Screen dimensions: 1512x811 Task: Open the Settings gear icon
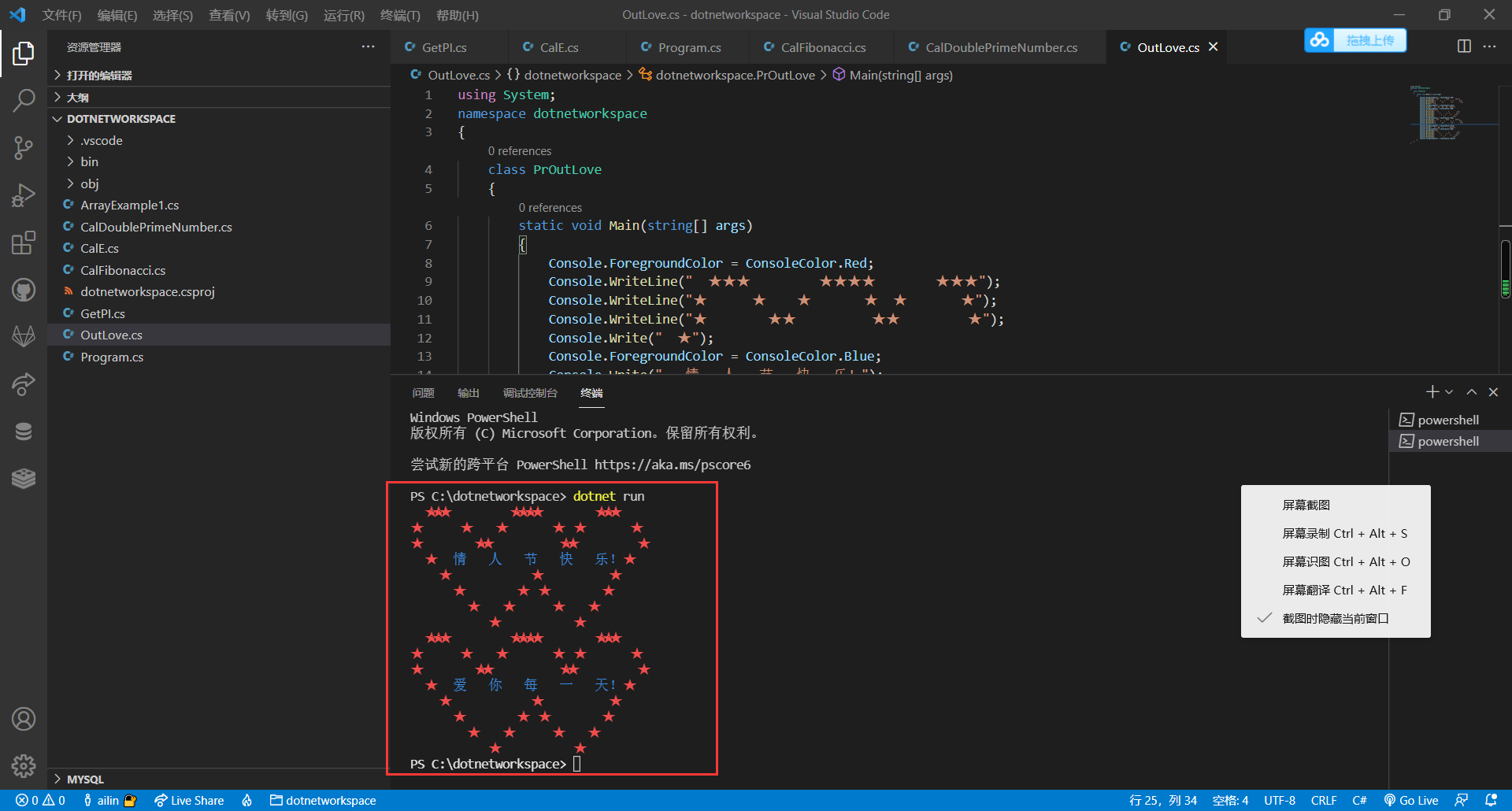point(24,766)
